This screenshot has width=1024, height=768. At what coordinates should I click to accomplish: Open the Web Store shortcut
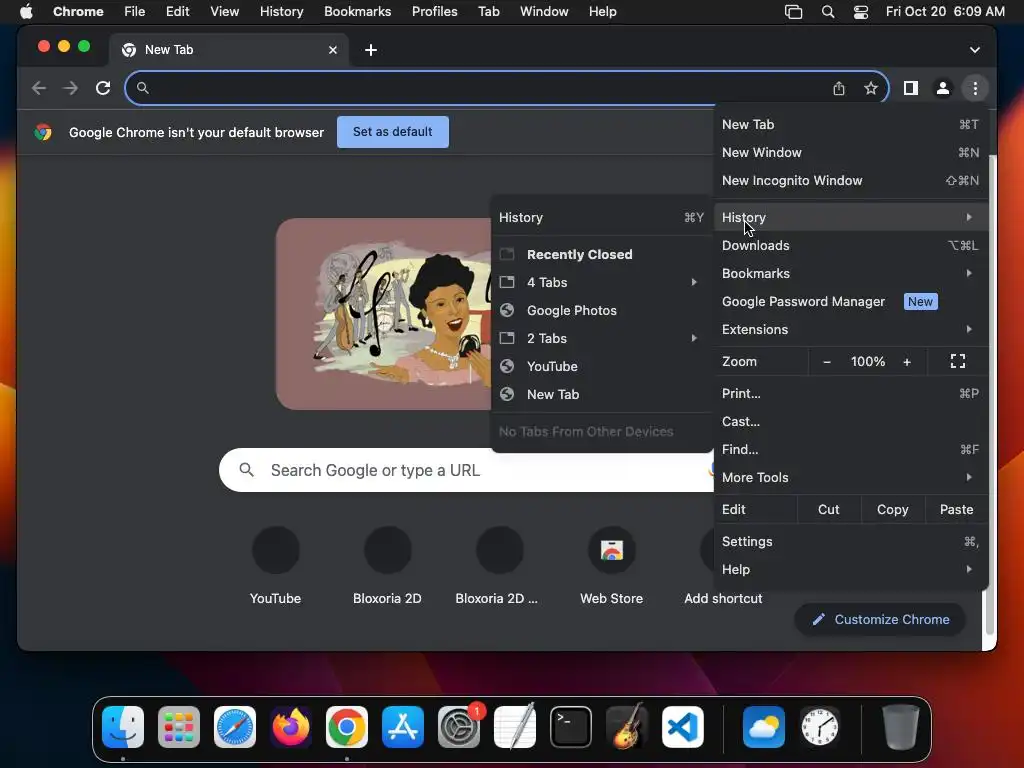coord(611,566)
